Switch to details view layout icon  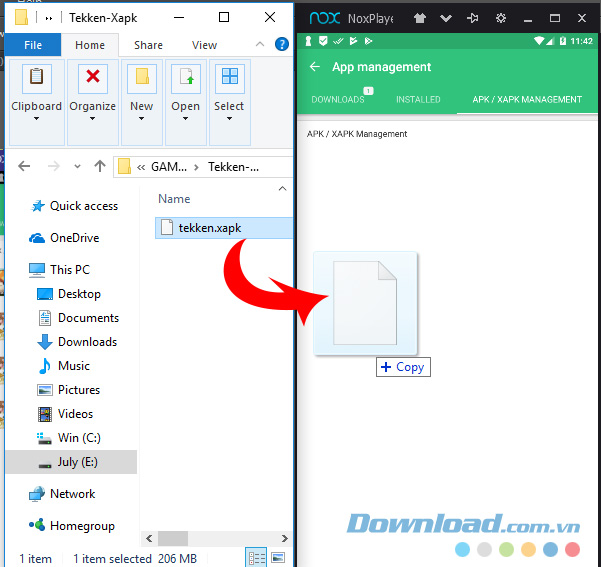click(257, 557)
